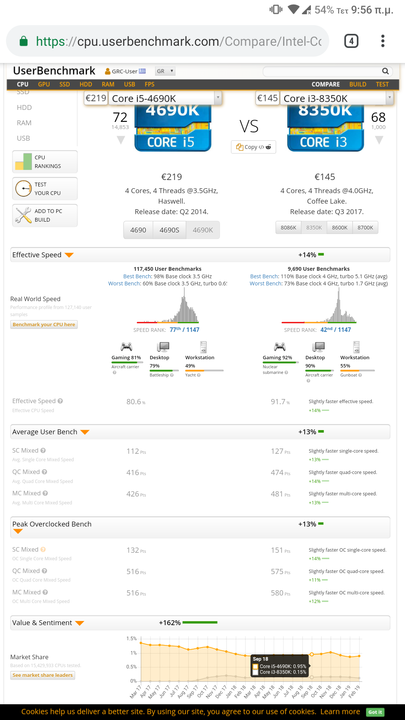Image resolution: width=405 pixels, height=720 pixels.
Task: Open Chrome's three-dot overflow menu
Action: tap(382, 41)
